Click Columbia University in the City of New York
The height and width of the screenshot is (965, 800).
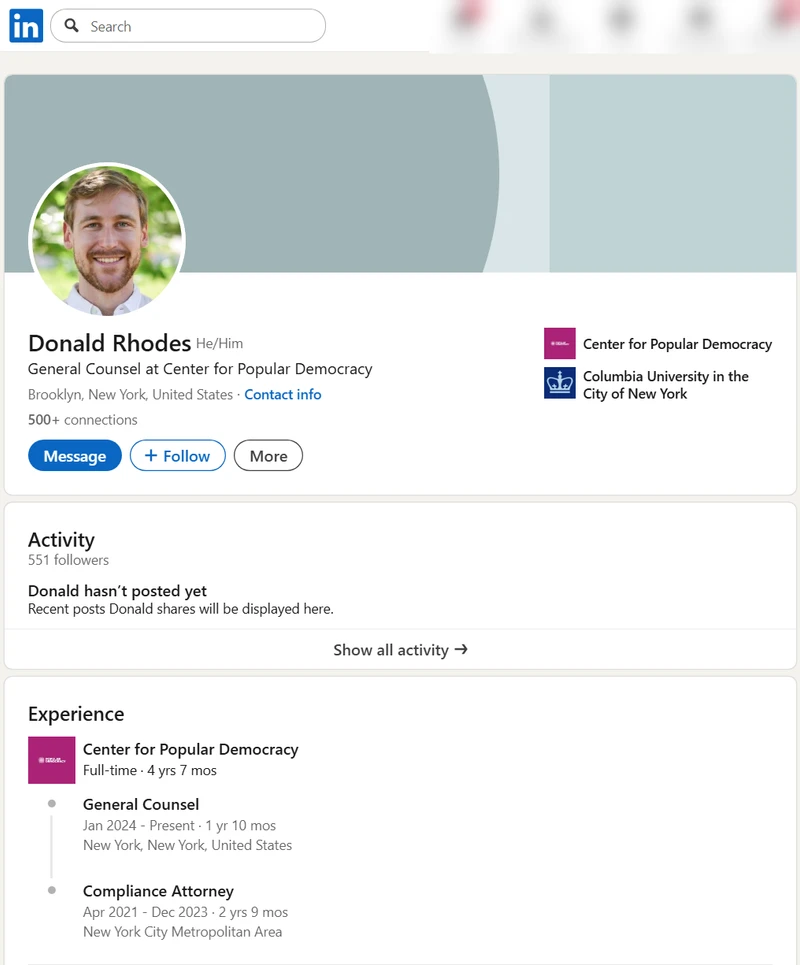tap(665, 383)
